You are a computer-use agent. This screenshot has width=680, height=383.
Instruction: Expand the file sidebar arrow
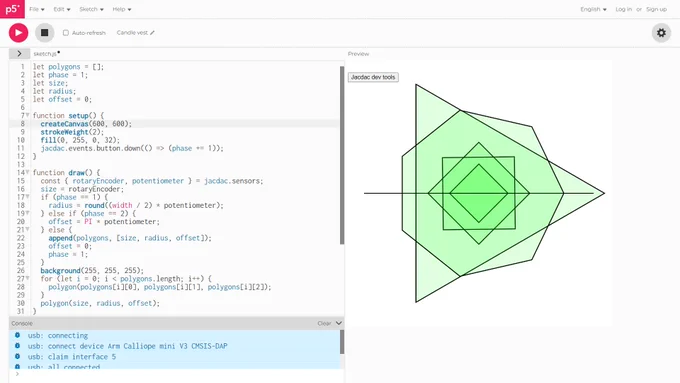[x=19, y=53]
